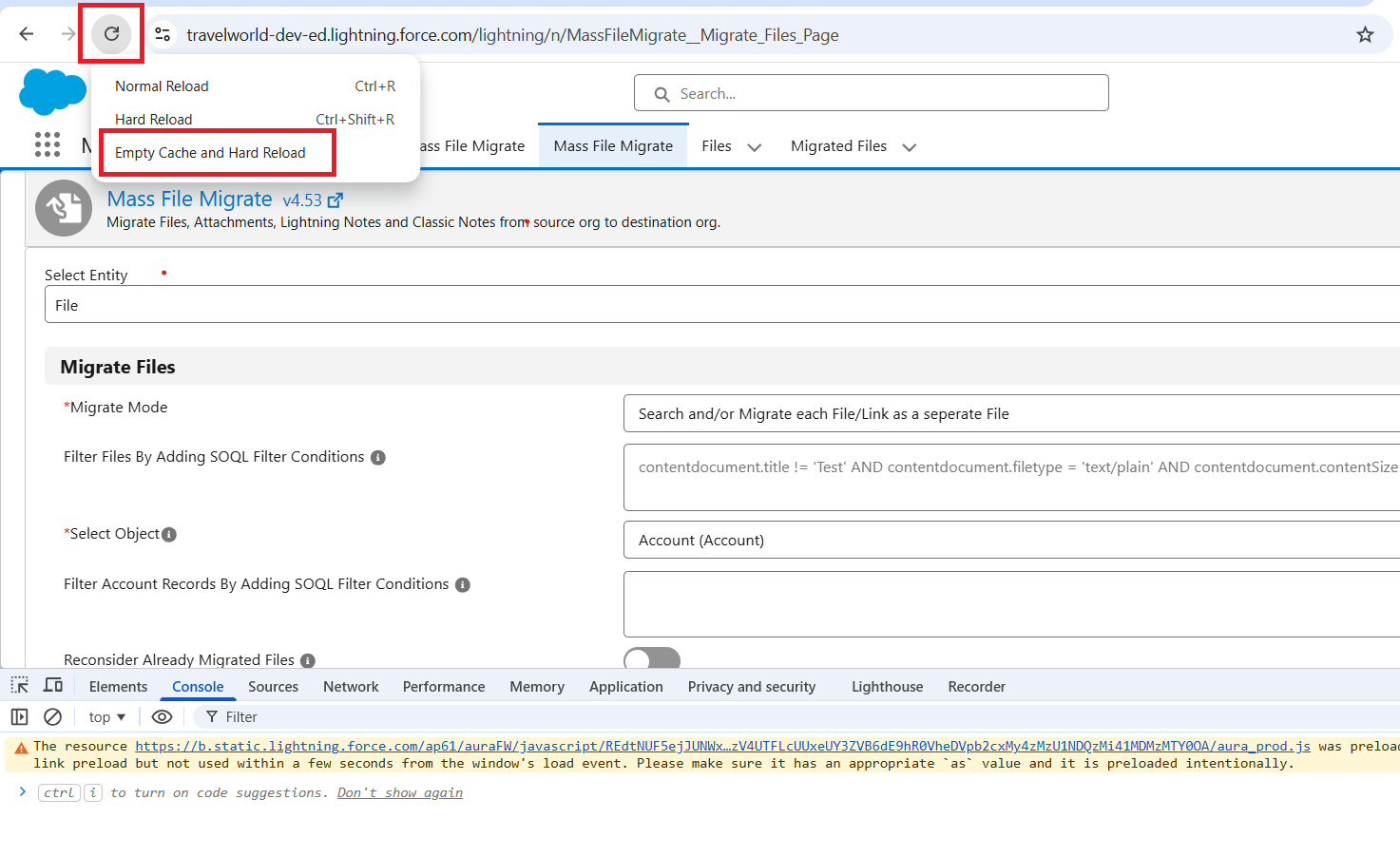
Task: Click the Salesforce Search box
Action: click(872, 93)
